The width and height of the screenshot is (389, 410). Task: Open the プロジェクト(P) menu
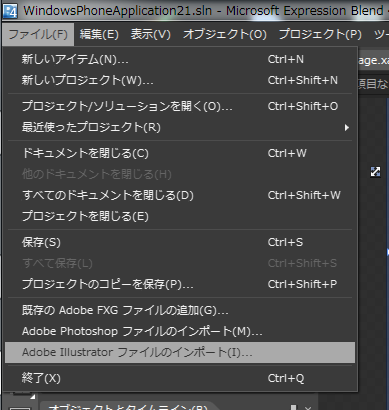tap(320, 34)
